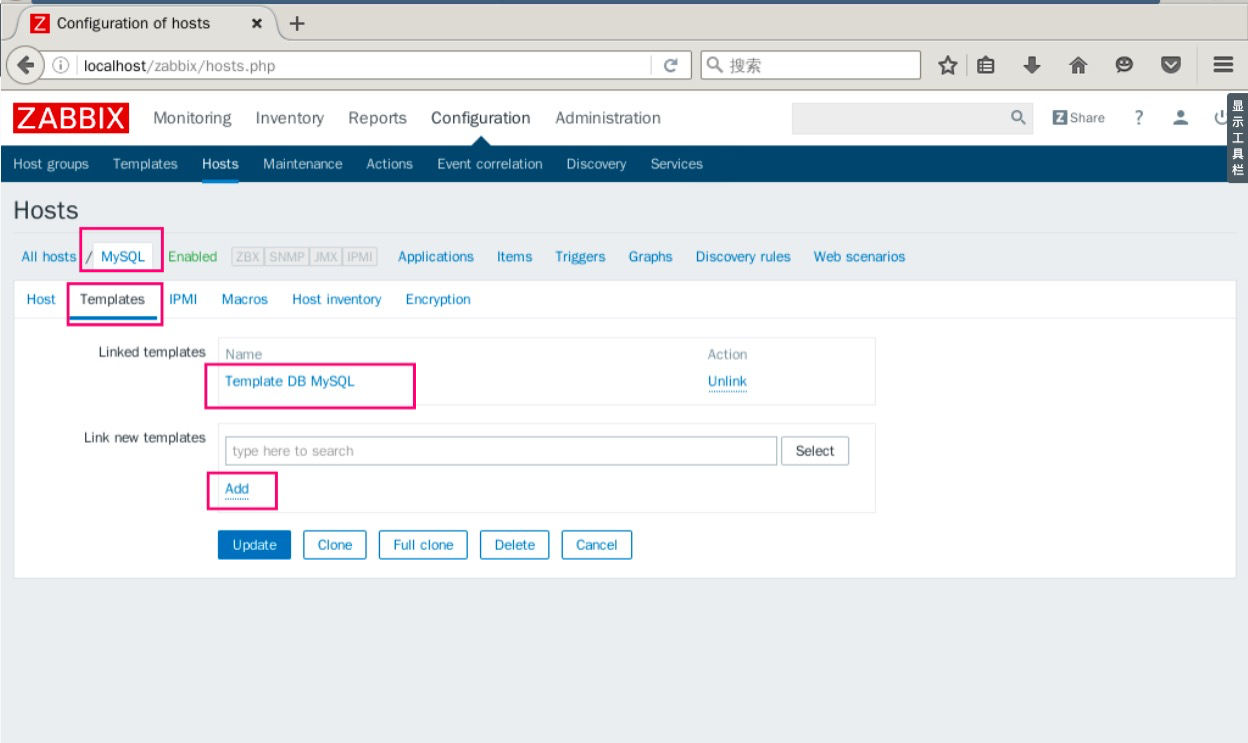The image size is (1248, 743).
Task: Switch to the Macros tab
Action: pos(244,299)
